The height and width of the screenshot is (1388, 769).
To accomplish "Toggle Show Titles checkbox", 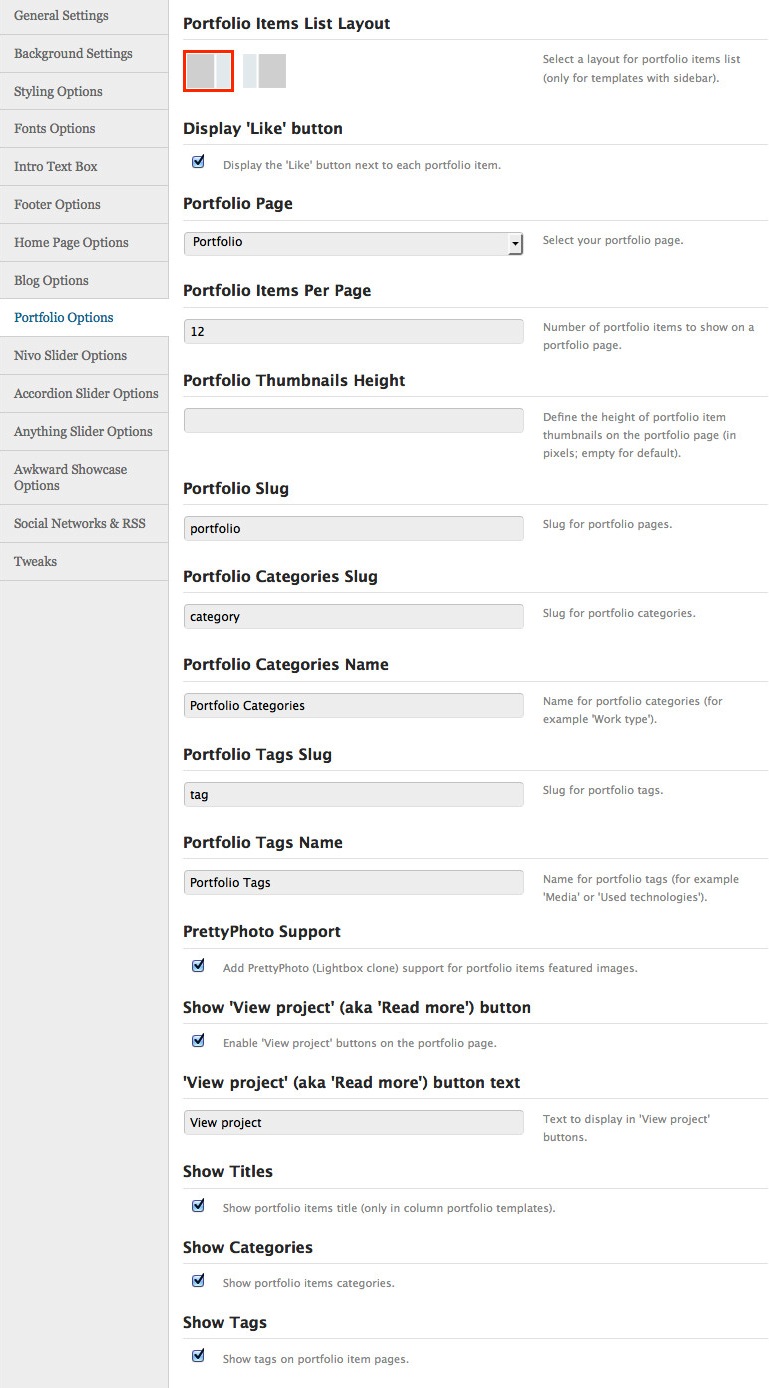I will coord(198,1206).
